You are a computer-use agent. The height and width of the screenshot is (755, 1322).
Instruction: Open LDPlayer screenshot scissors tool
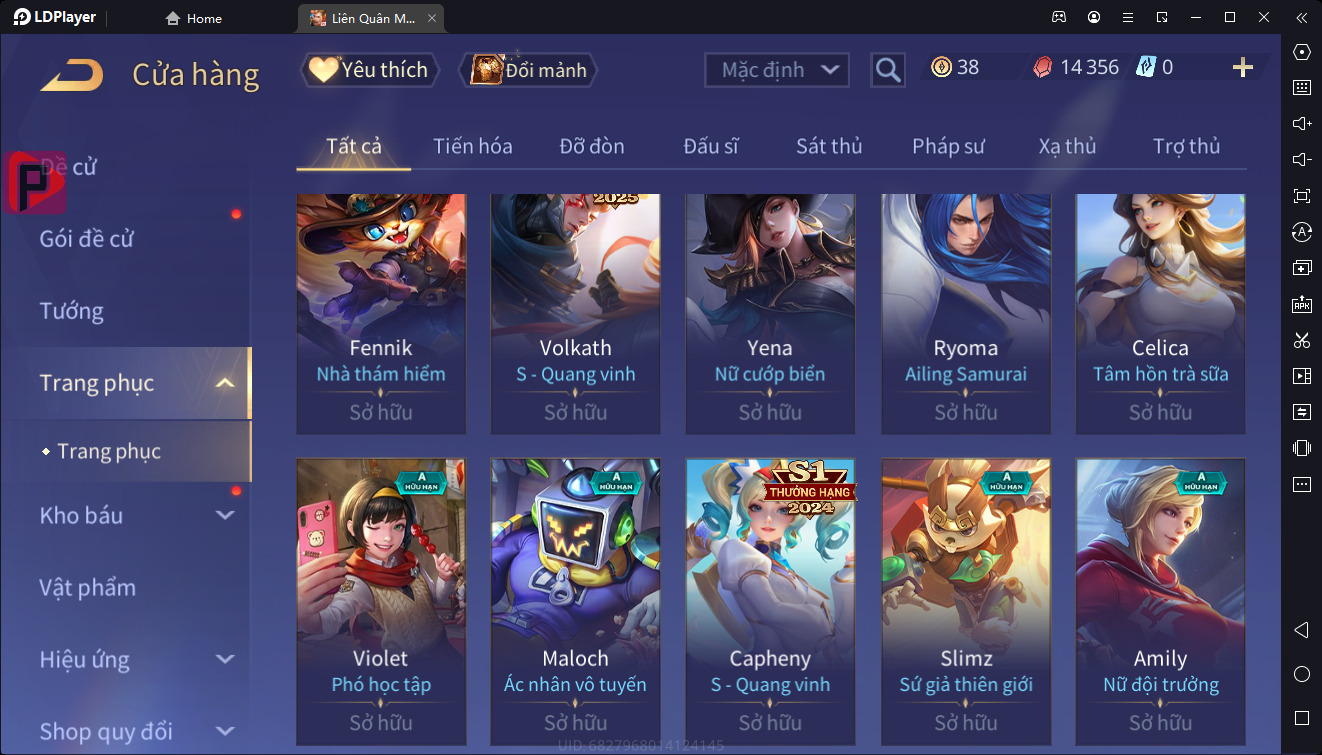[x=1302, y=340]
